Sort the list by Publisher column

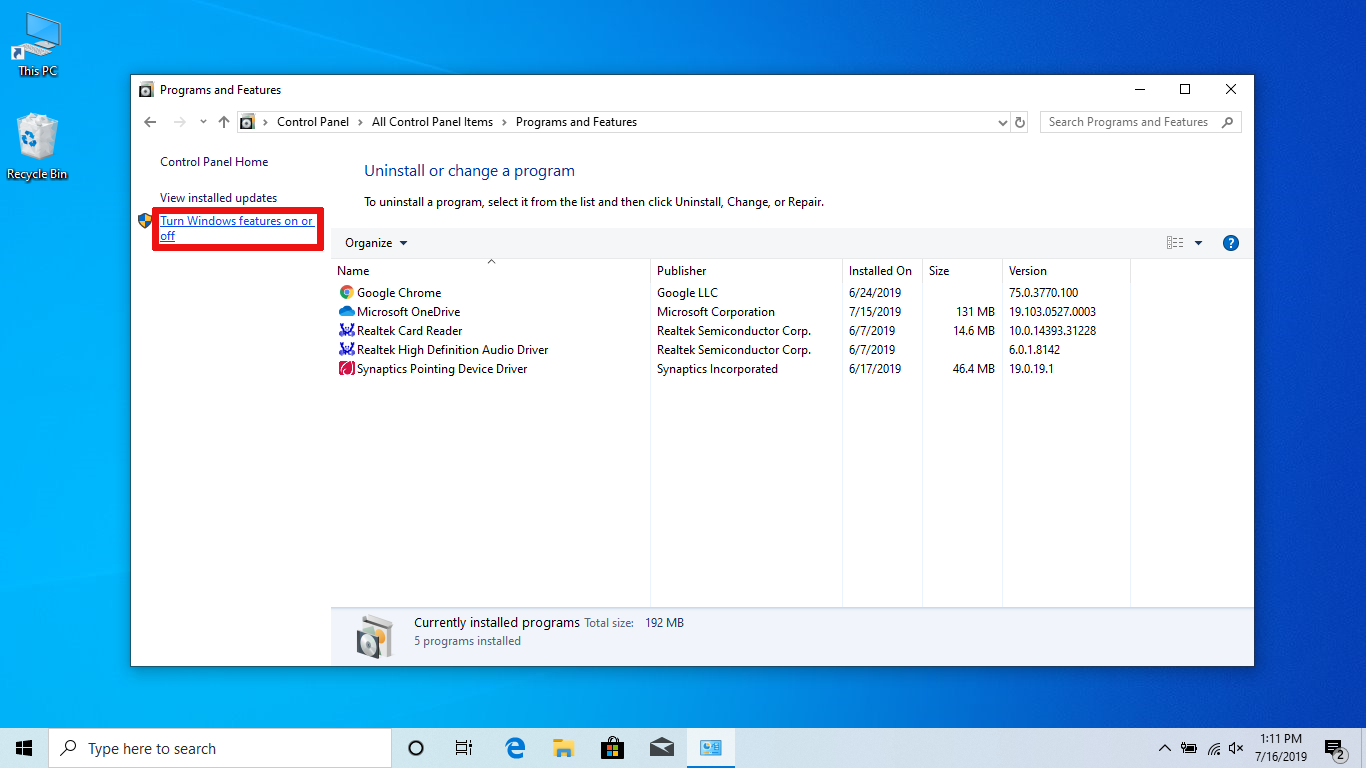(682, 271)
